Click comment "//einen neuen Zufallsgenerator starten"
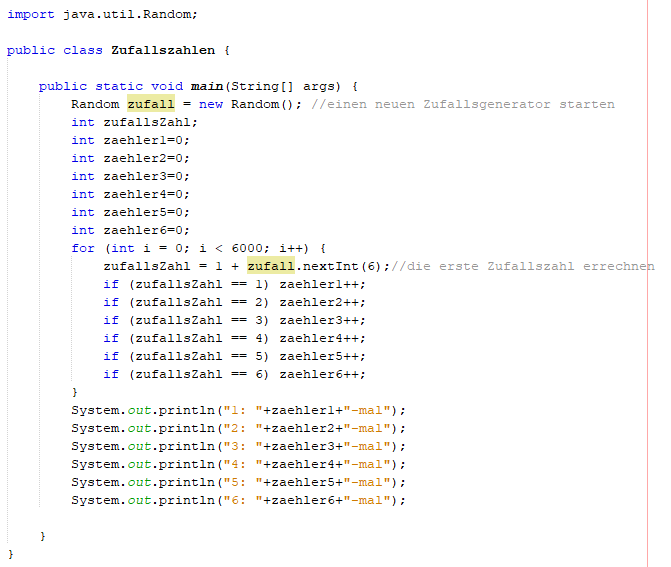 [463, 104]
